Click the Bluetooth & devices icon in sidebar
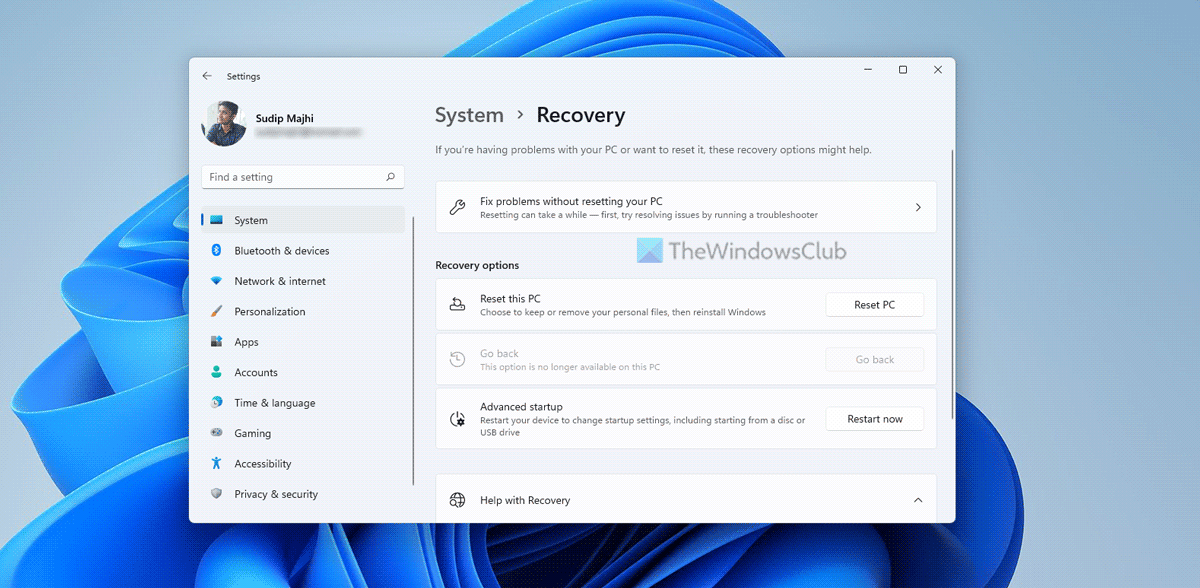 [x=216, y=251]
